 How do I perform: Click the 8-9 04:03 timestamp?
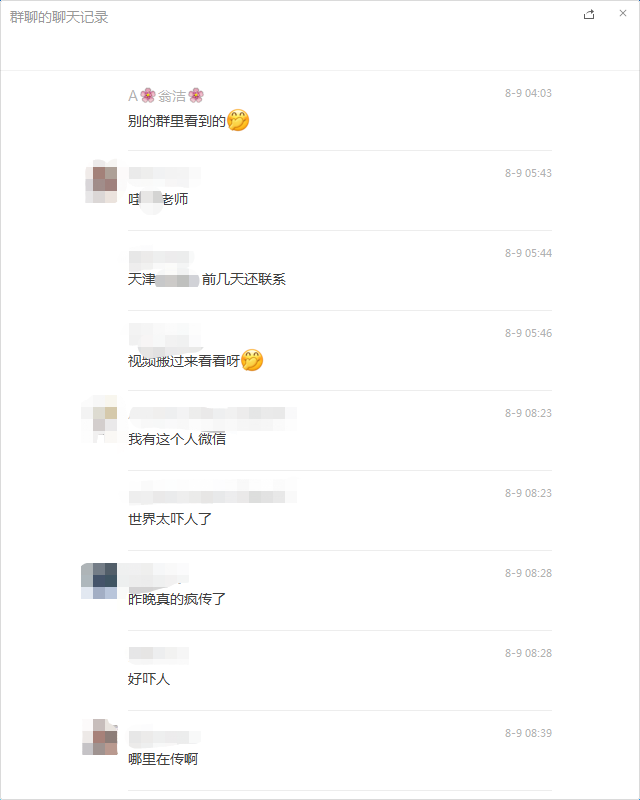click(528, 93)
